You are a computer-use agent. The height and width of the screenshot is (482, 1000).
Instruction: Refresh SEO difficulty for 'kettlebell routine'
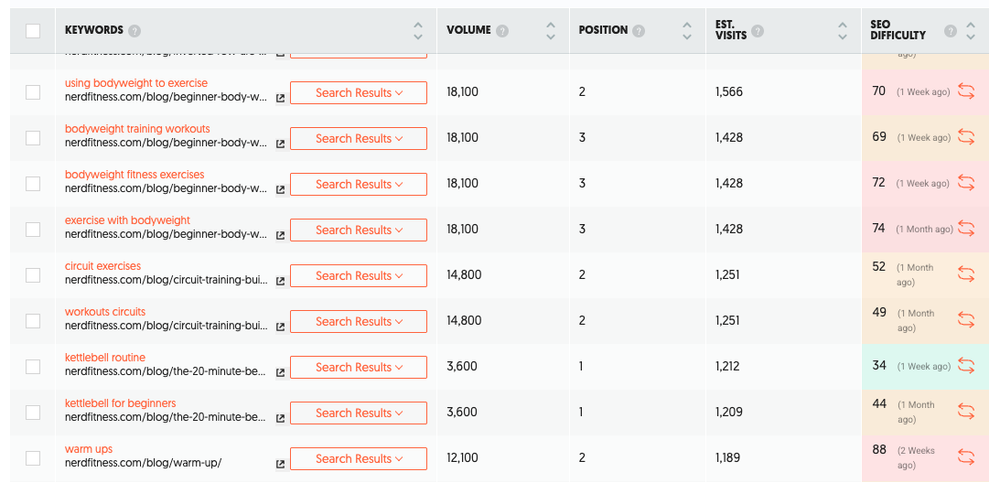coord(966,366)
